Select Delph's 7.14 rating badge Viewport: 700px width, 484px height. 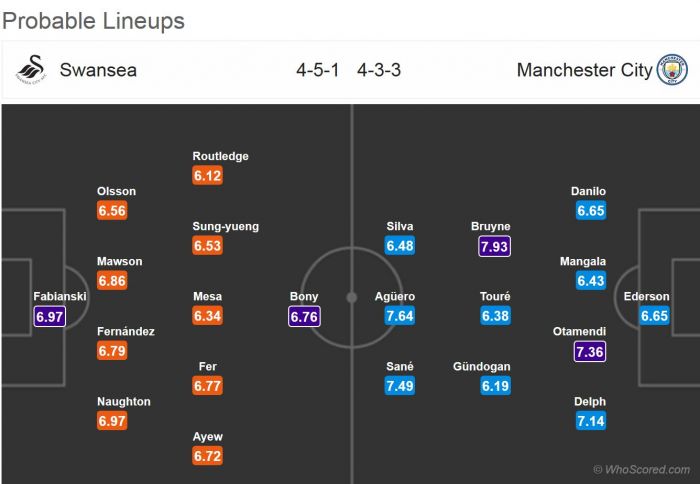click(x=590, y=421)
